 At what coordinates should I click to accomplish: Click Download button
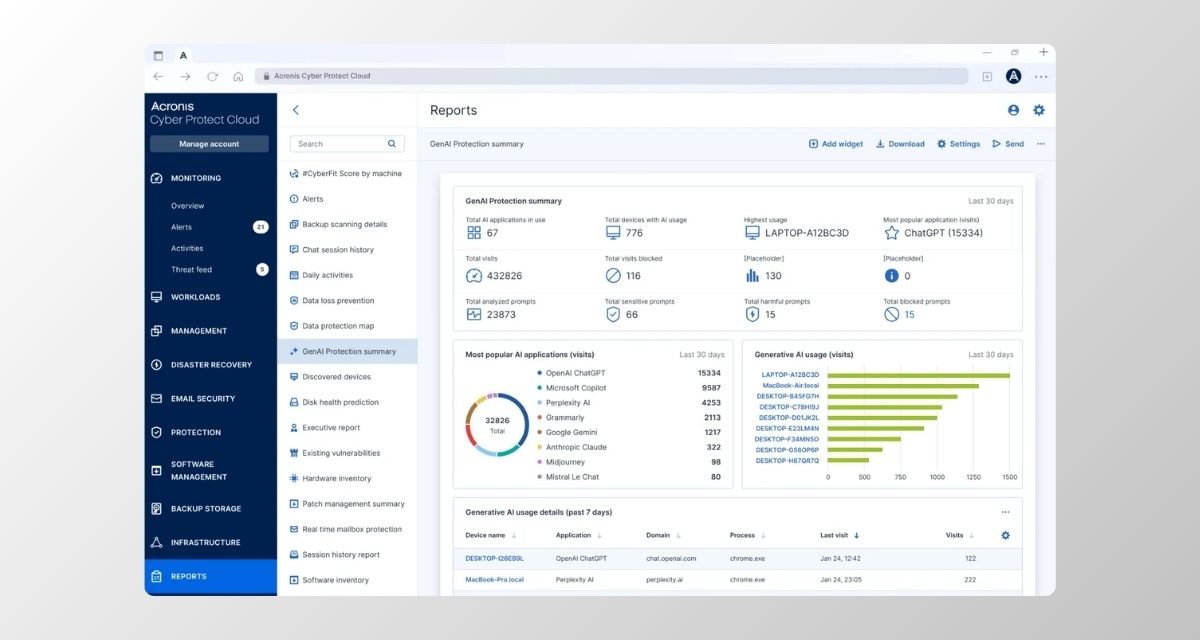[900, 144]
